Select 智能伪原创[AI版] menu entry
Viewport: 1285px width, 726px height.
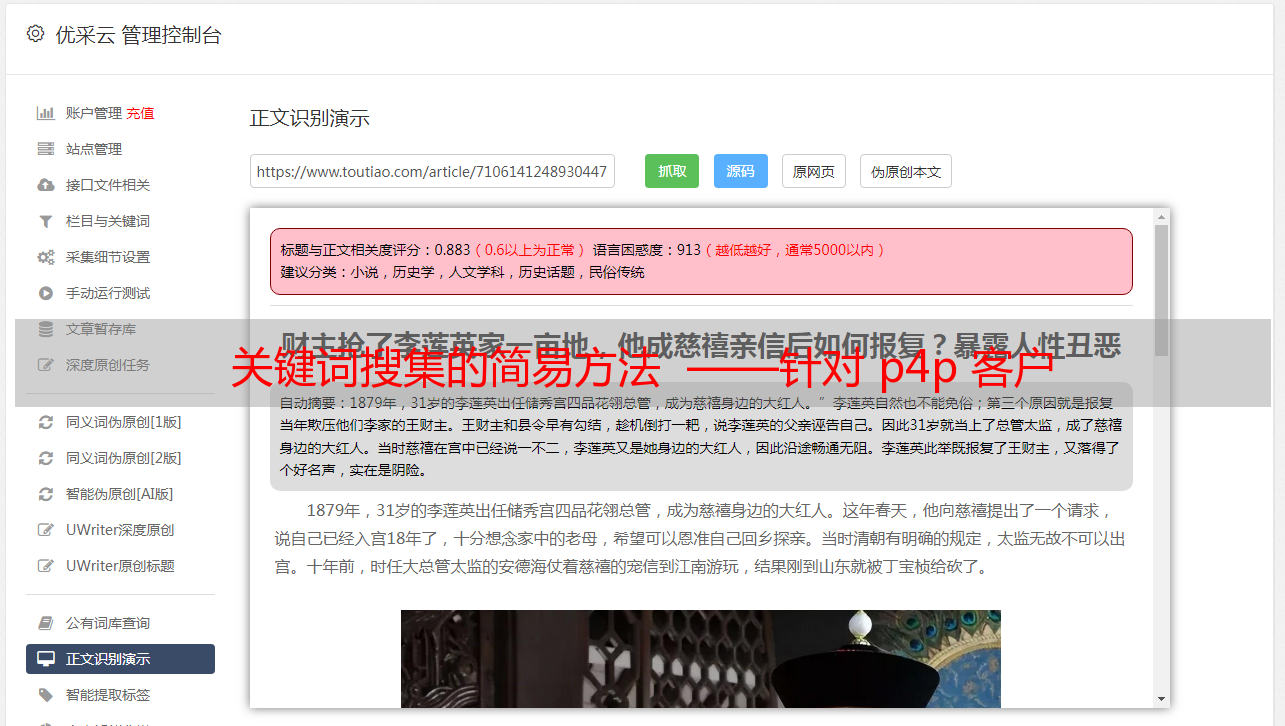coord(120,494)
